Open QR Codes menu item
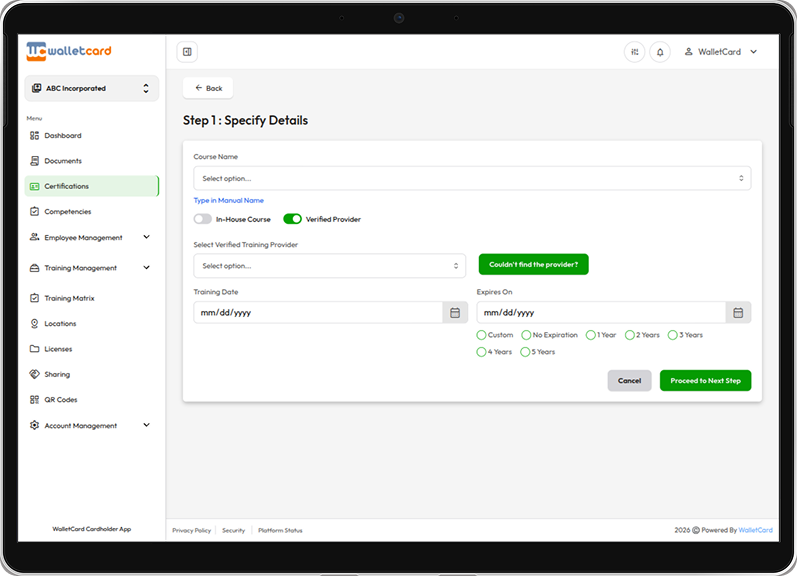 (x=91, y=400)
